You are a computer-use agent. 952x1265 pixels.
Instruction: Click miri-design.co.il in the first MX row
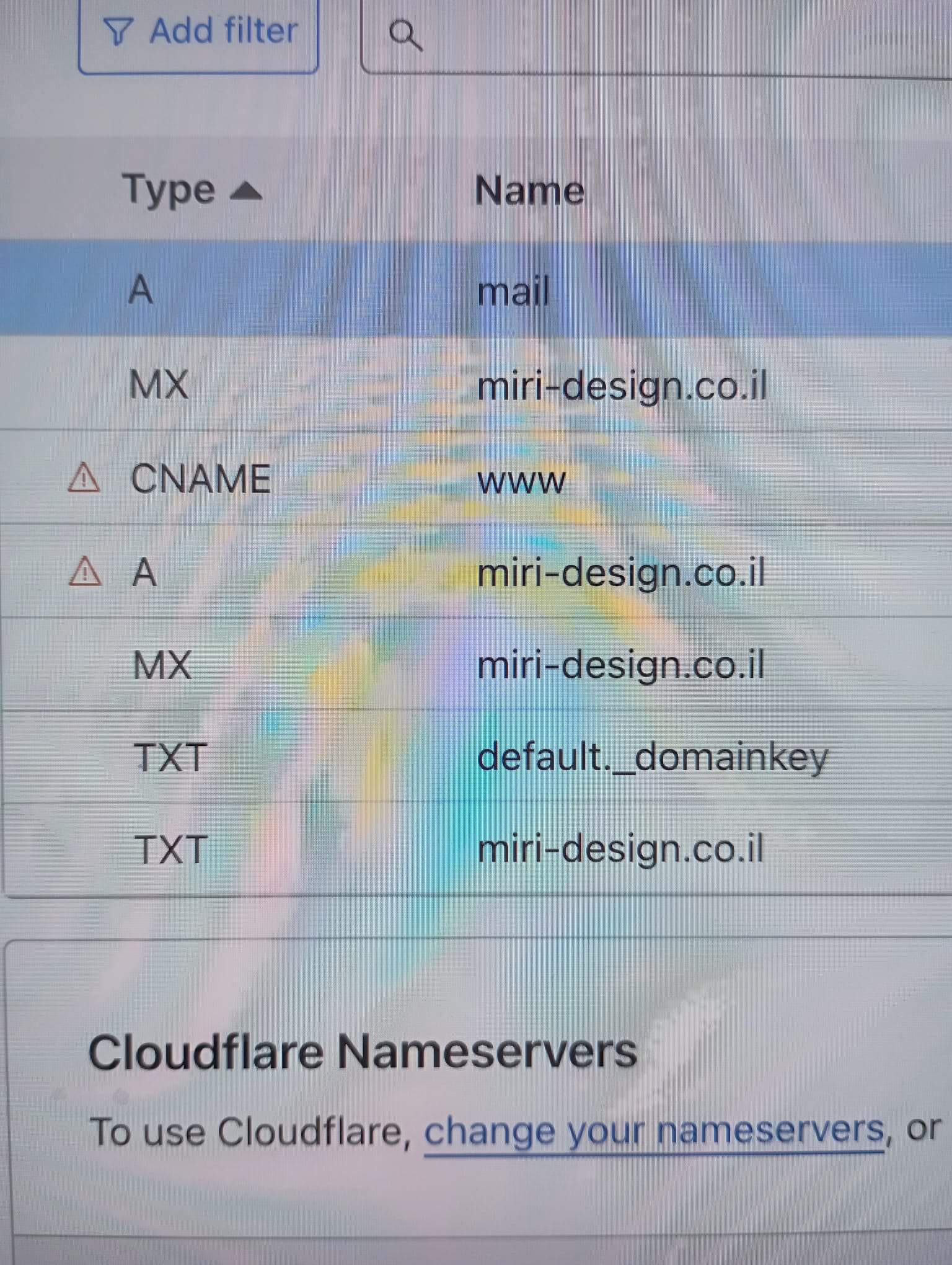click(622, 386)
